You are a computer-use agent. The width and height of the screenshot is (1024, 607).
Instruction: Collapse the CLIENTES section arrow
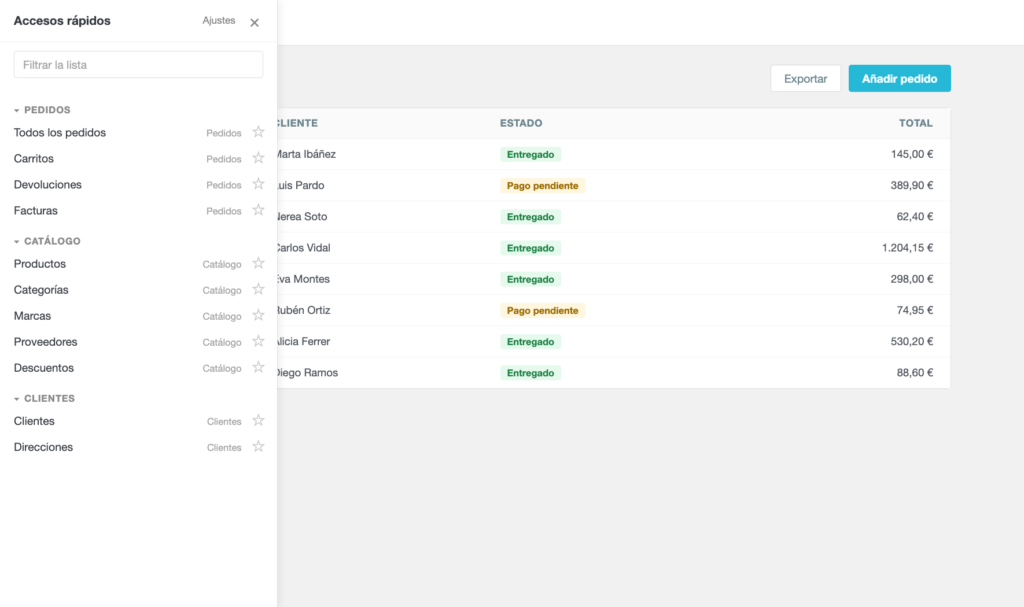pyautogui.click(x=16, y=399)
